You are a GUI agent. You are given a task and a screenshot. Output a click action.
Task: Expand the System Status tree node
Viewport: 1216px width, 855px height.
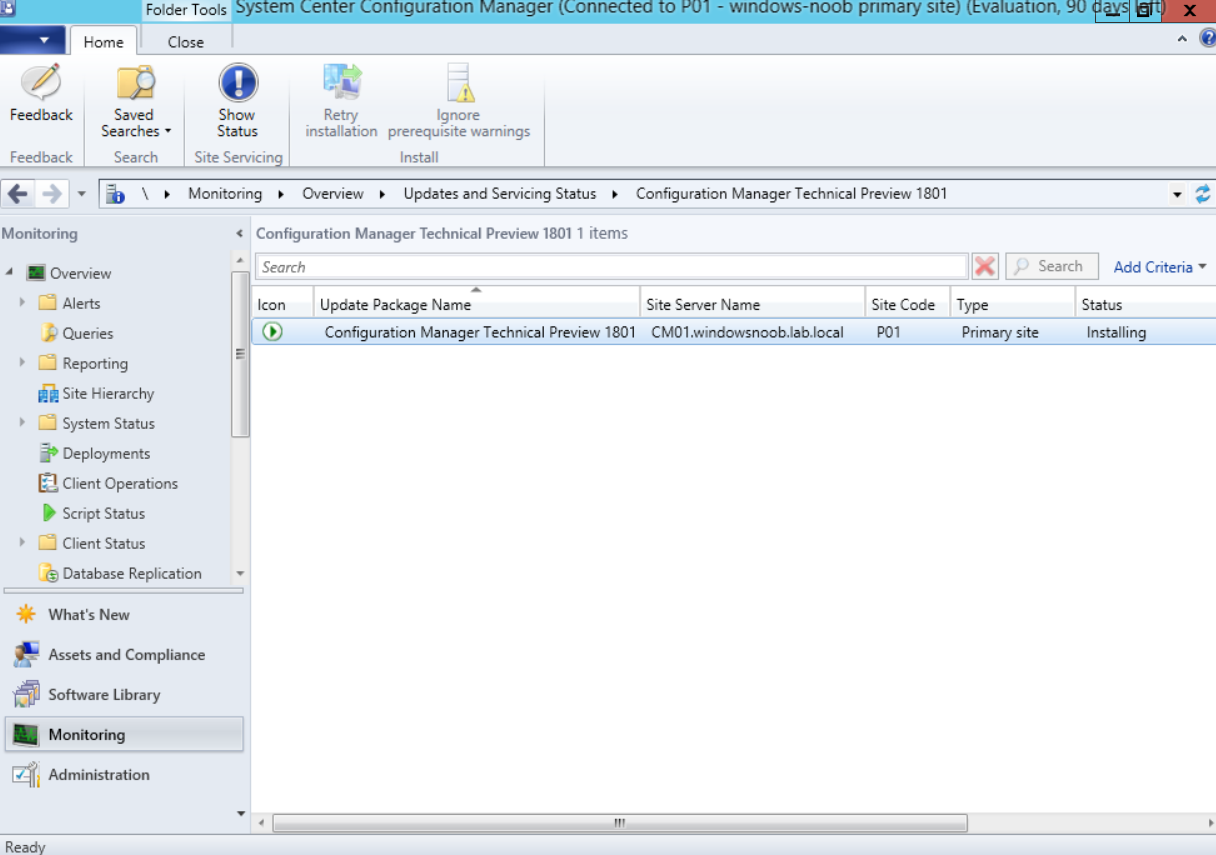pyautogui.click(x=22, y=422)
